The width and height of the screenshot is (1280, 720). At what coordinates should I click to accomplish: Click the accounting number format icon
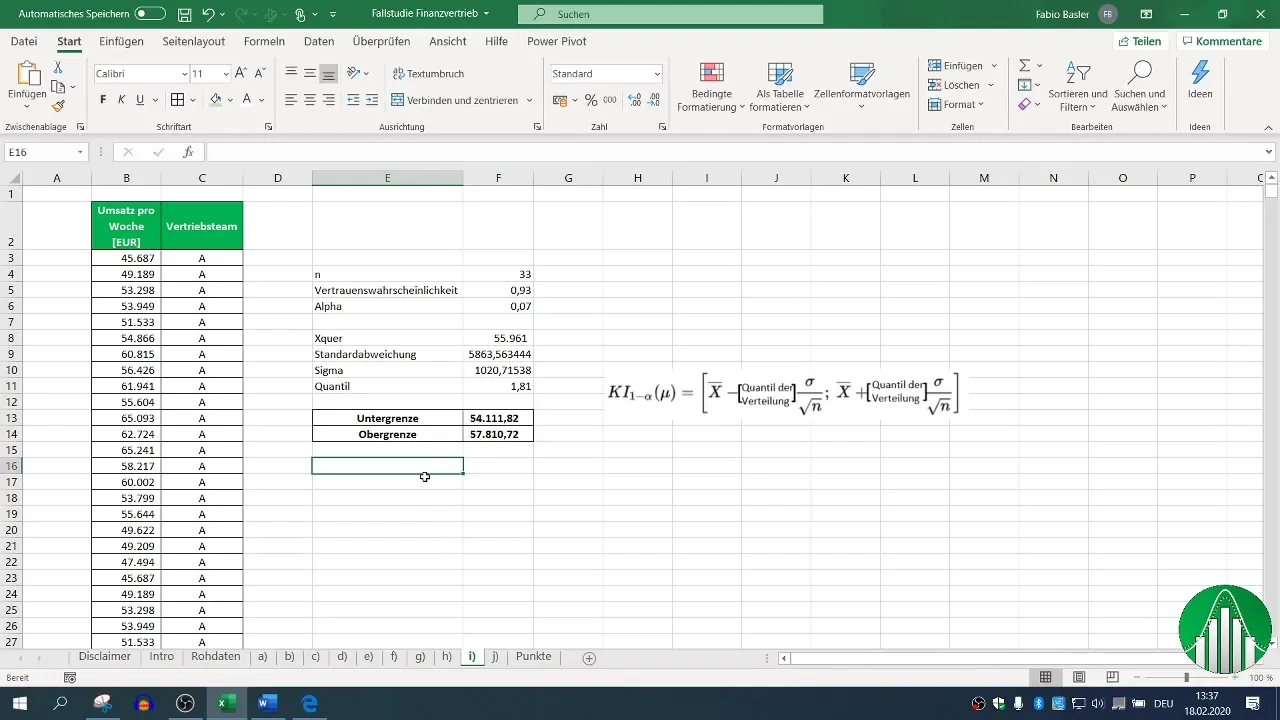coord(559,100)
